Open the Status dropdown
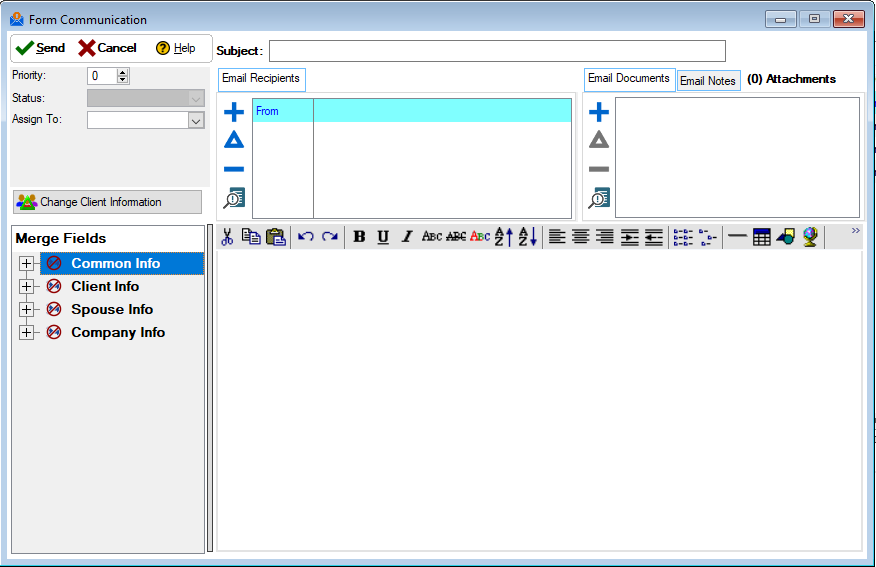Image resolution: width=876 pixels, height=567 pixels. [x=196, y=99]
